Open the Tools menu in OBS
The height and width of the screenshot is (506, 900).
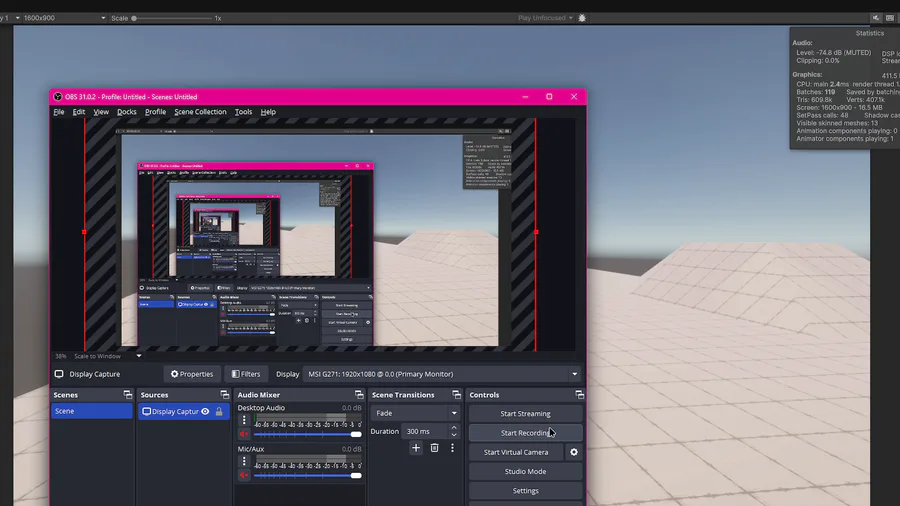point(243,112)
